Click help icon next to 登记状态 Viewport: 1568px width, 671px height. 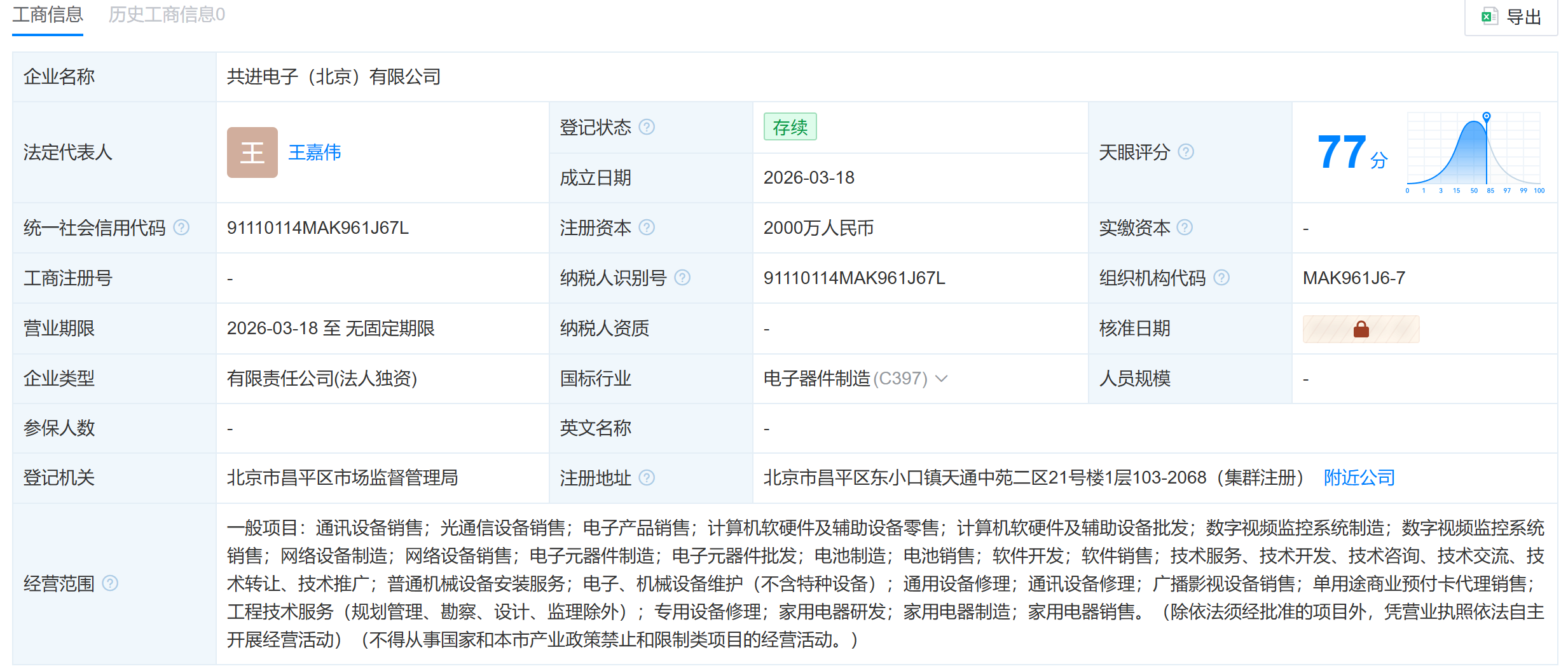coord(646,127)
